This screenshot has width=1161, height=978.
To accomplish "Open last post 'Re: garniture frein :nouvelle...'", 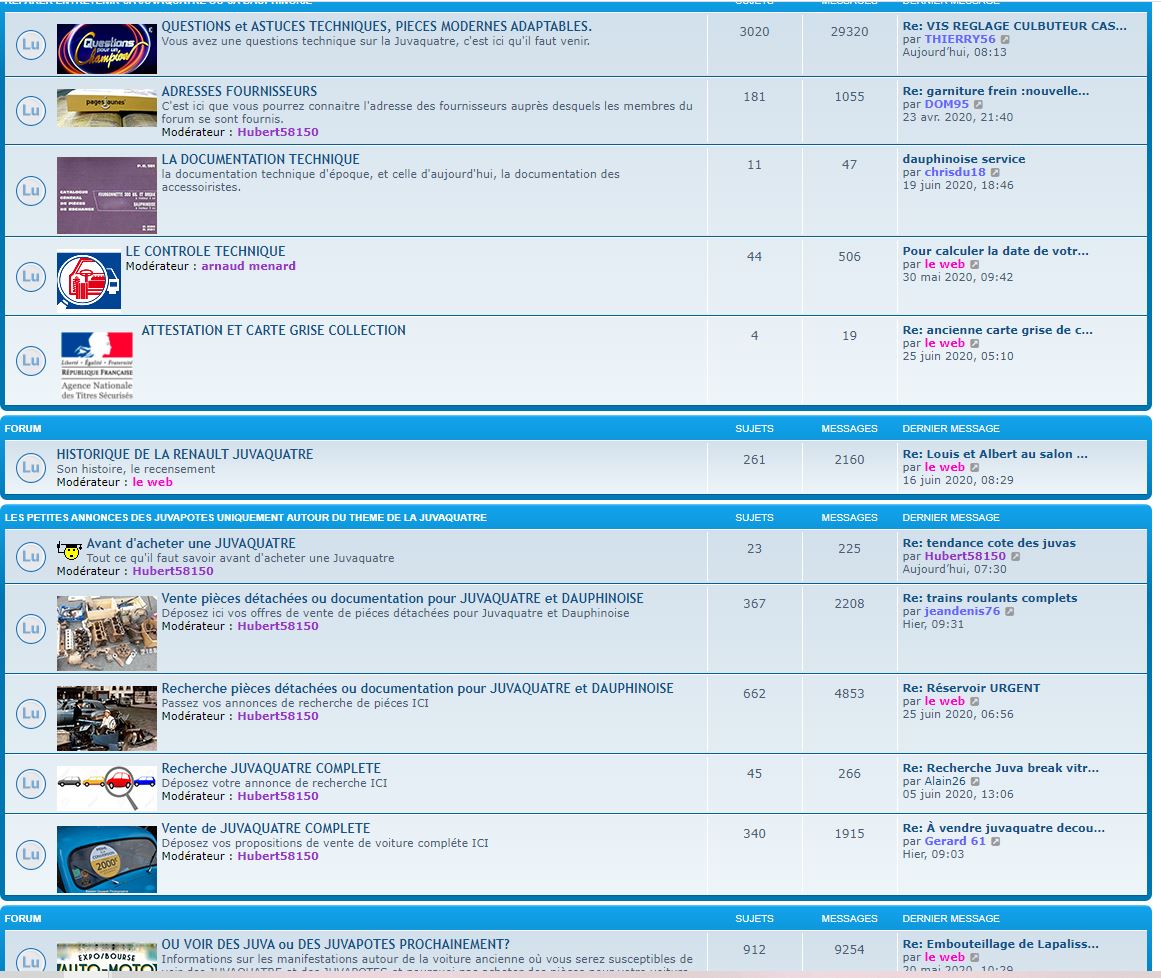I will click(x=996, y=91).
